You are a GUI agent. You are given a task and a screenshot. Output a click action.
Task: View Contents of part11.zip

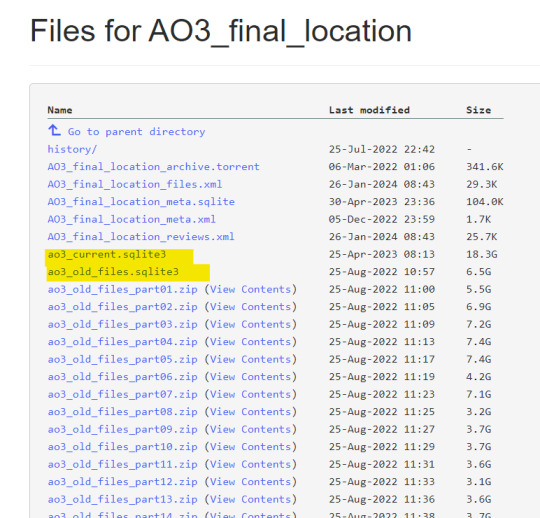click(x=251, y=464)
